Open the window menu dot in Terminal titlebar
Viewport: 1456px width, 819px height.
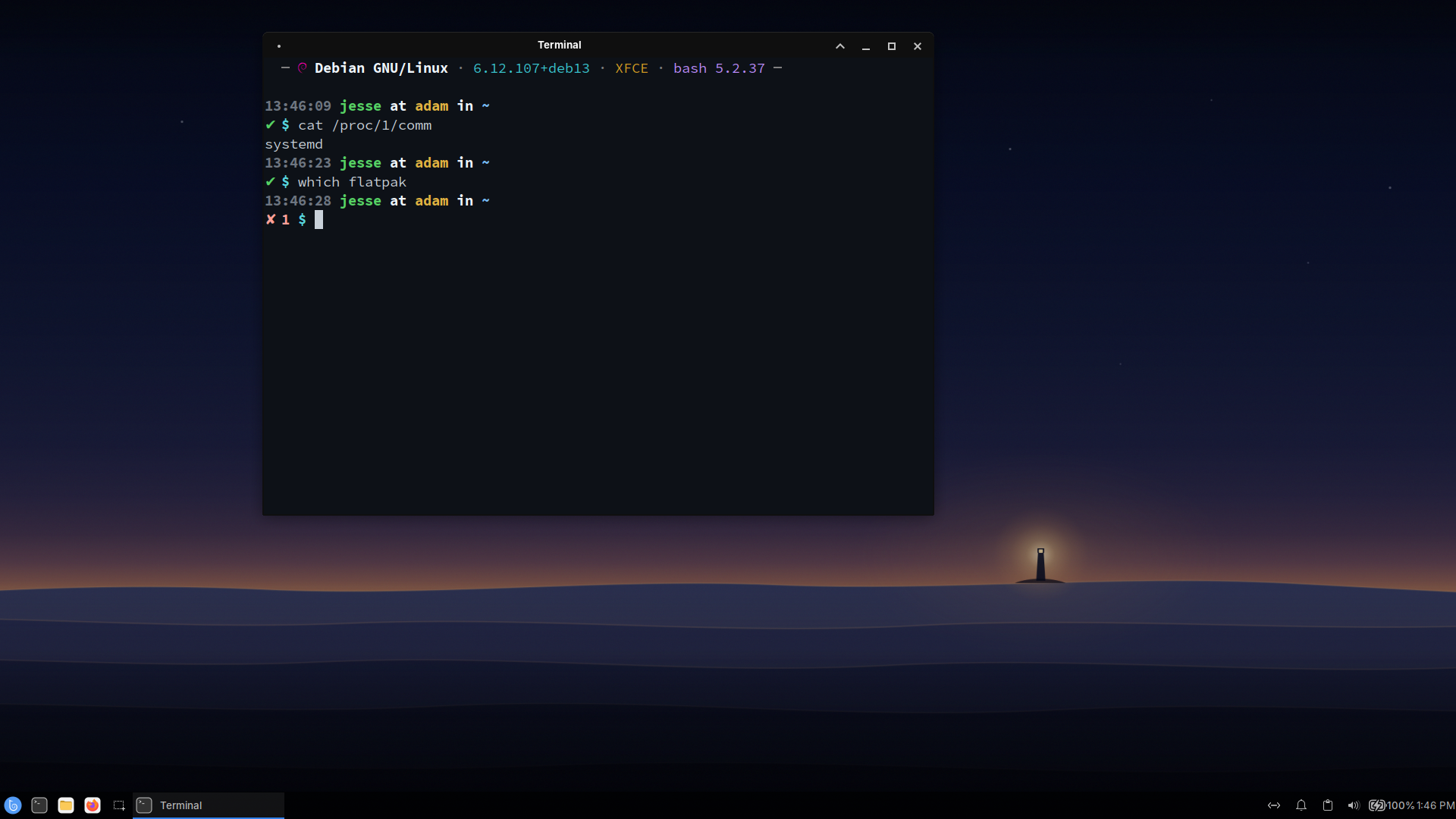pos(279,46)
